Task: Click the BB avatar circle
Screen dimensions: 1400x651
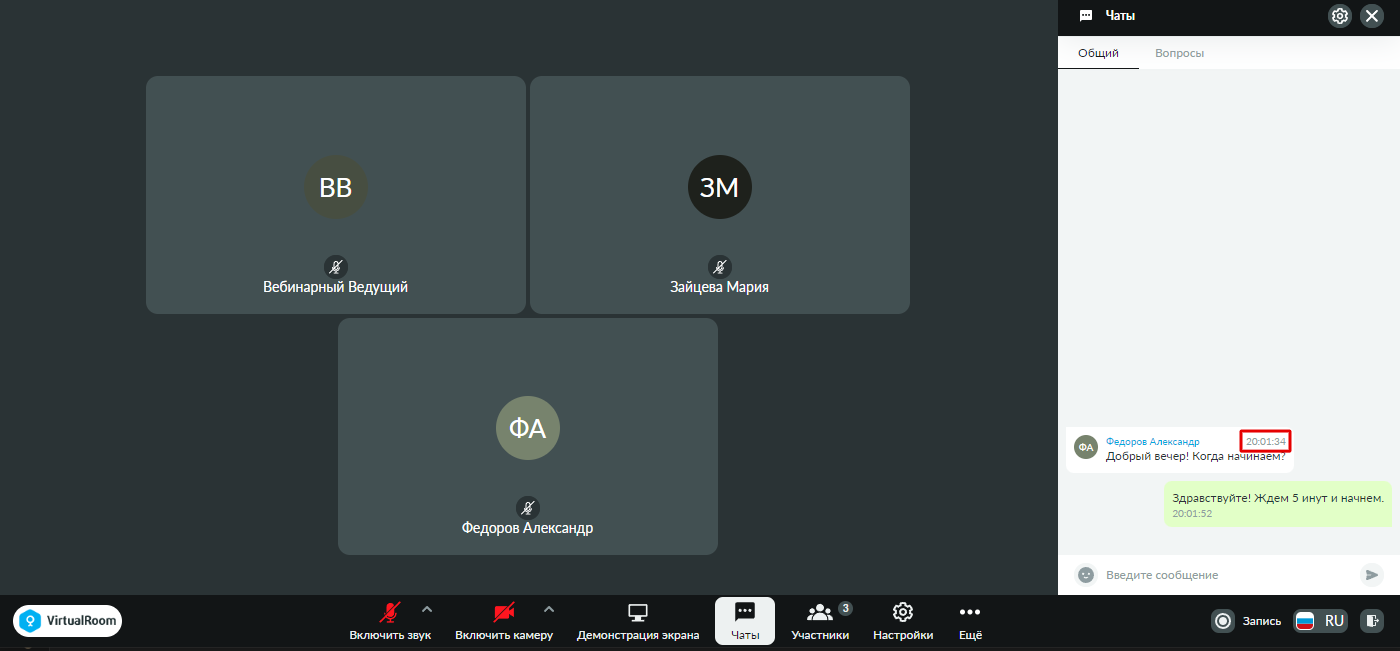Action: (x=336, y=187)
